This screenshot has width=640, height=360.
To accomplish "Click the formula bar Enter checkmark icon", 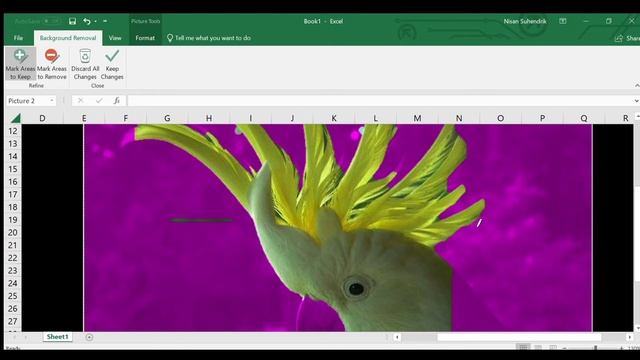I will 99,100.
